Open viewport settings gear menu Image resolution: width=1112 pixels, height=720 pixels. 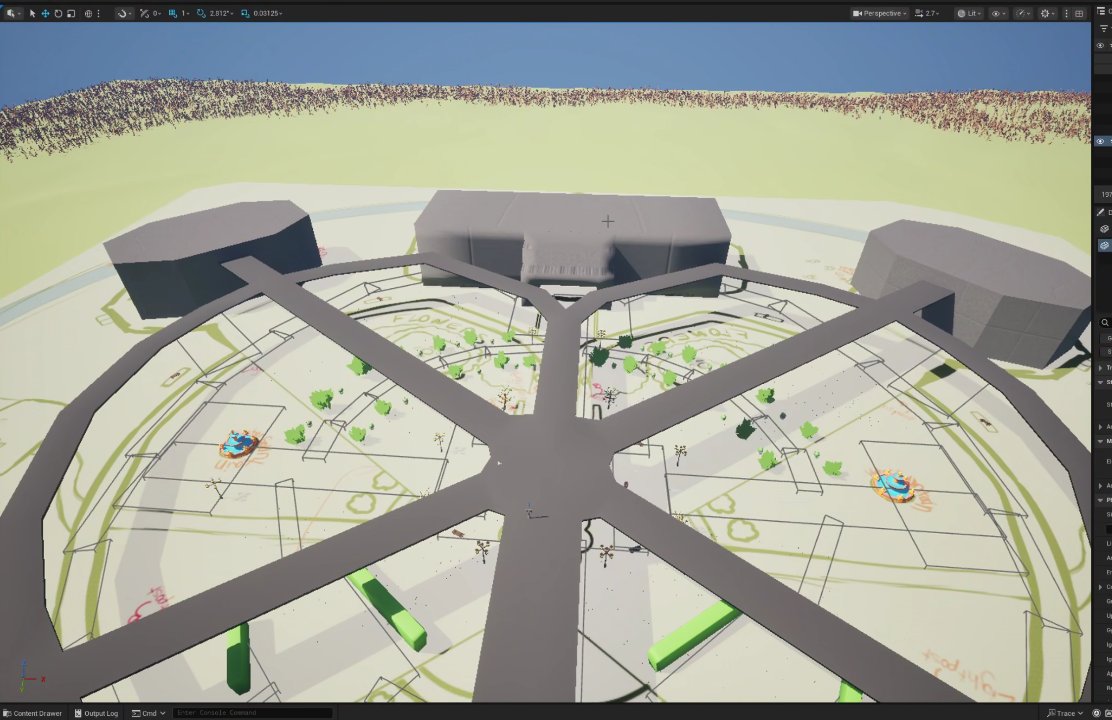click(1048, 13)
